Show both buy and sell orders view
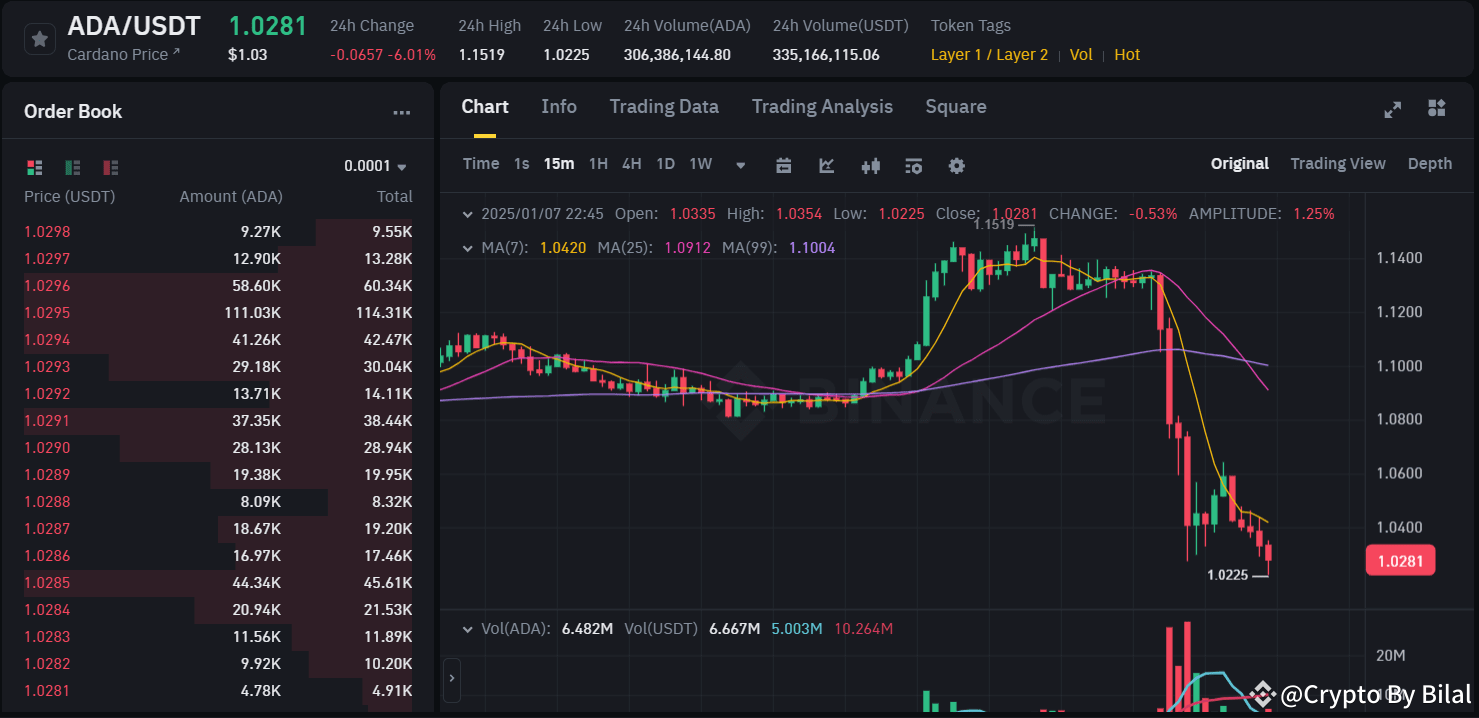 35,167
